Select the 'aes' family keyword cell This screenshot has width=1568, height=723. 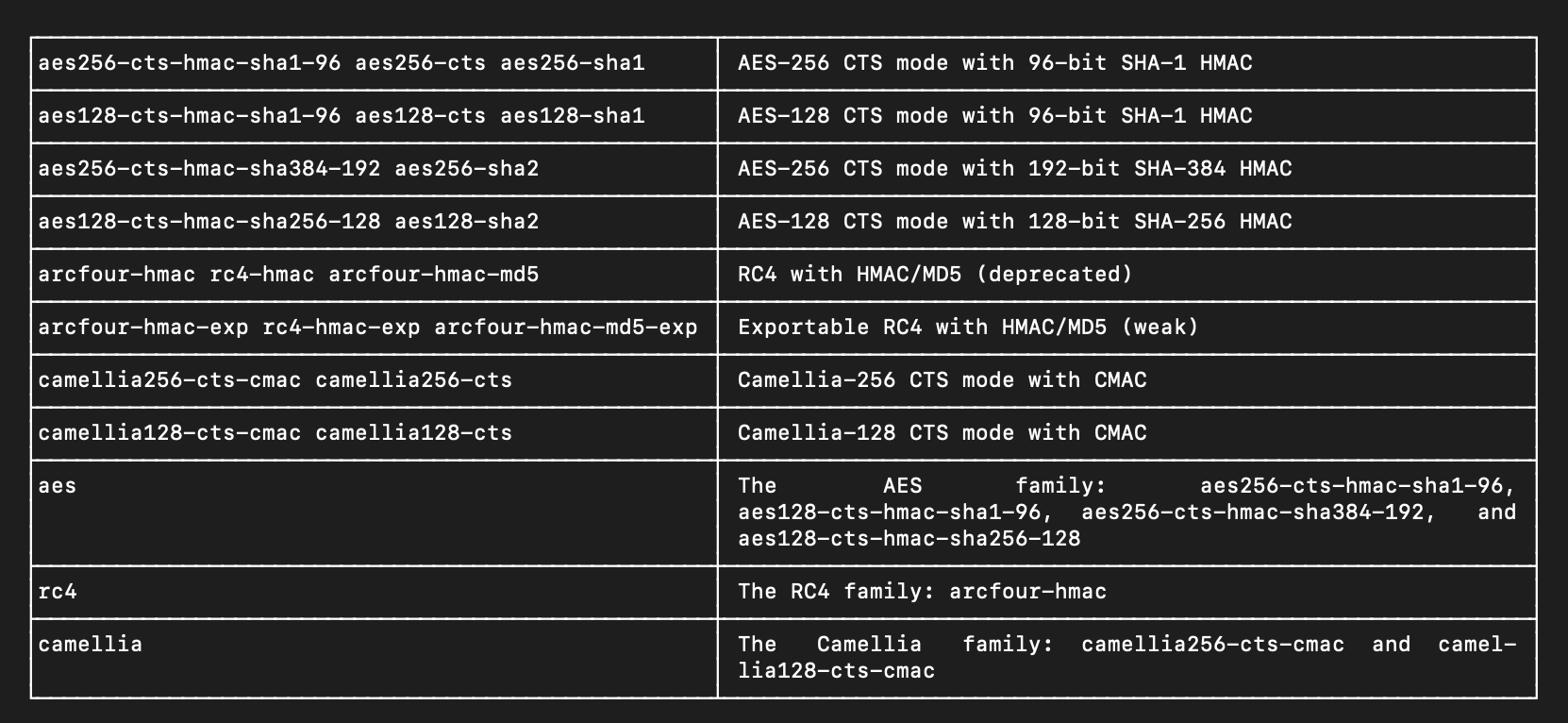[375, 513]
